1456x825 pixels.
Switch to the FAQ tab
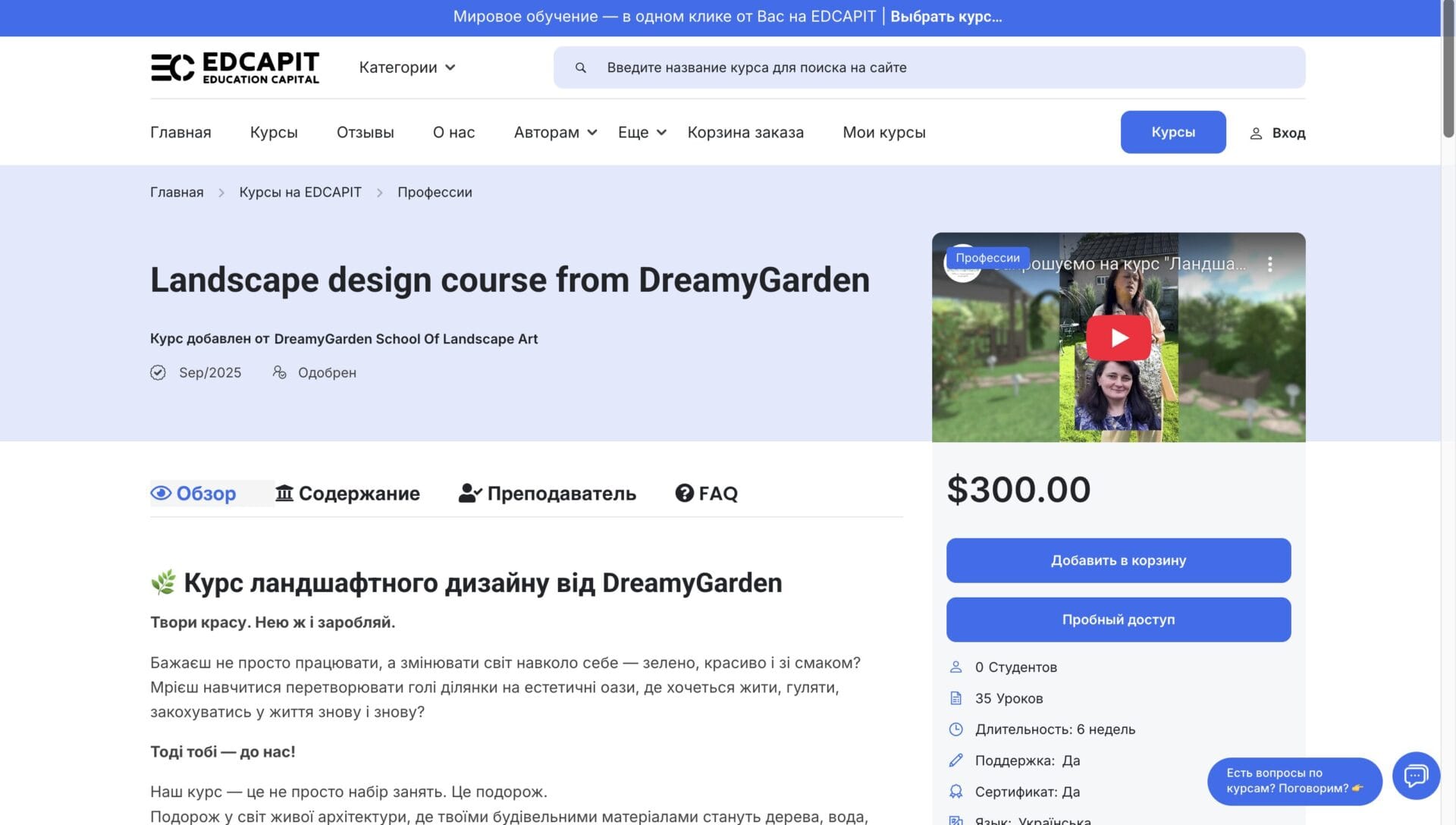click(x=707, y=494)
